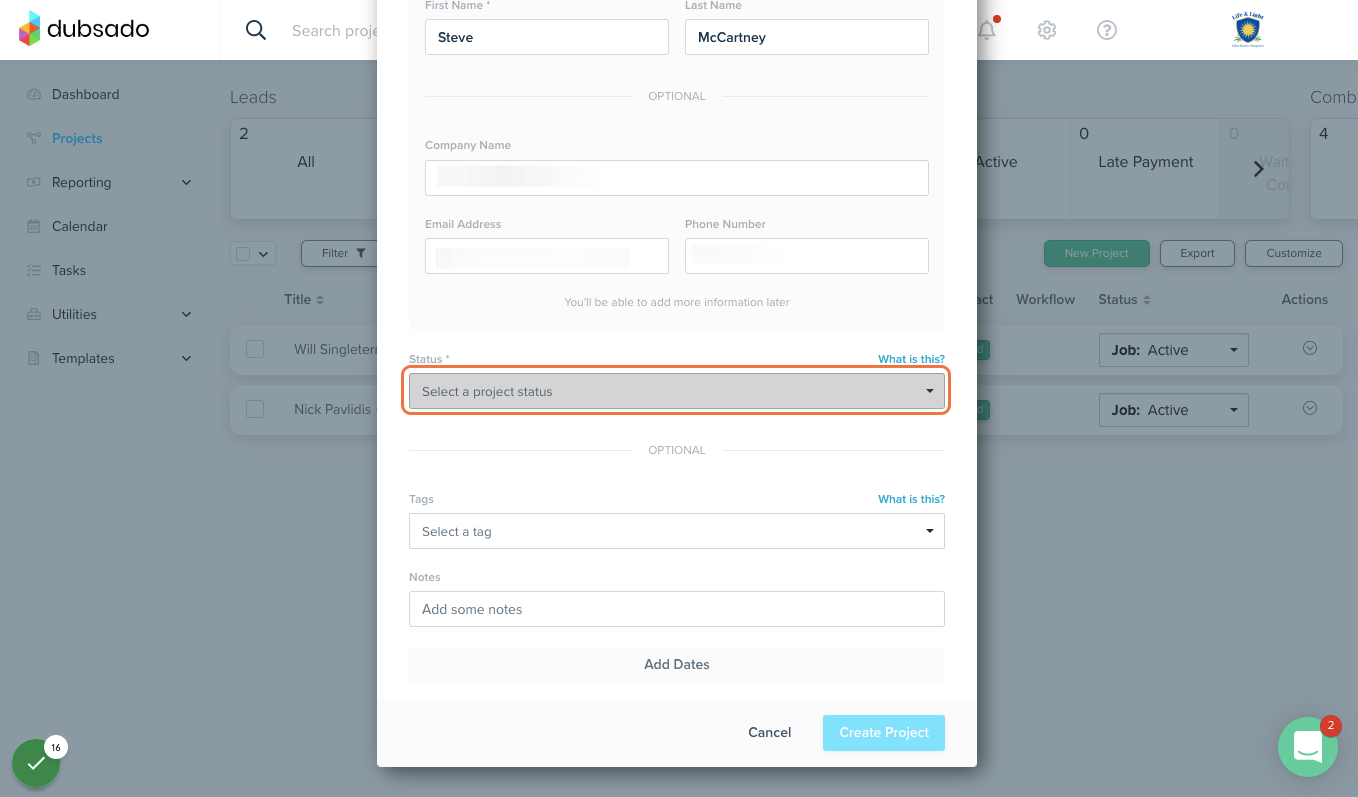The width and height of the screenshot is (1358, 797).
Task: Focus the Last Name field
Action: click(807, 37)
